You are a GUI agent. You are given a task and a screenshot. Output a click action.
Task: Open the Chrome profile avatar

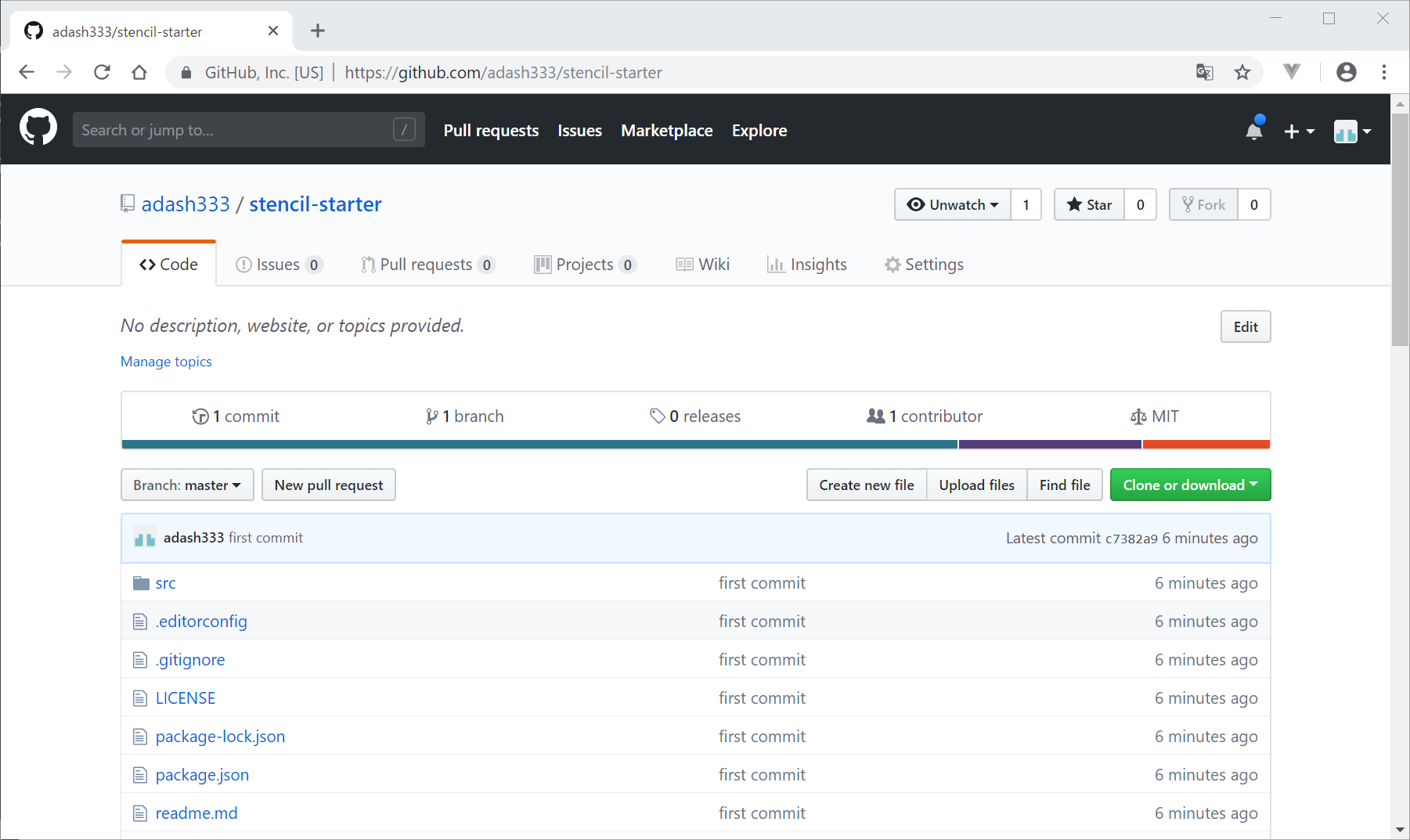(x=1347, y=72)
